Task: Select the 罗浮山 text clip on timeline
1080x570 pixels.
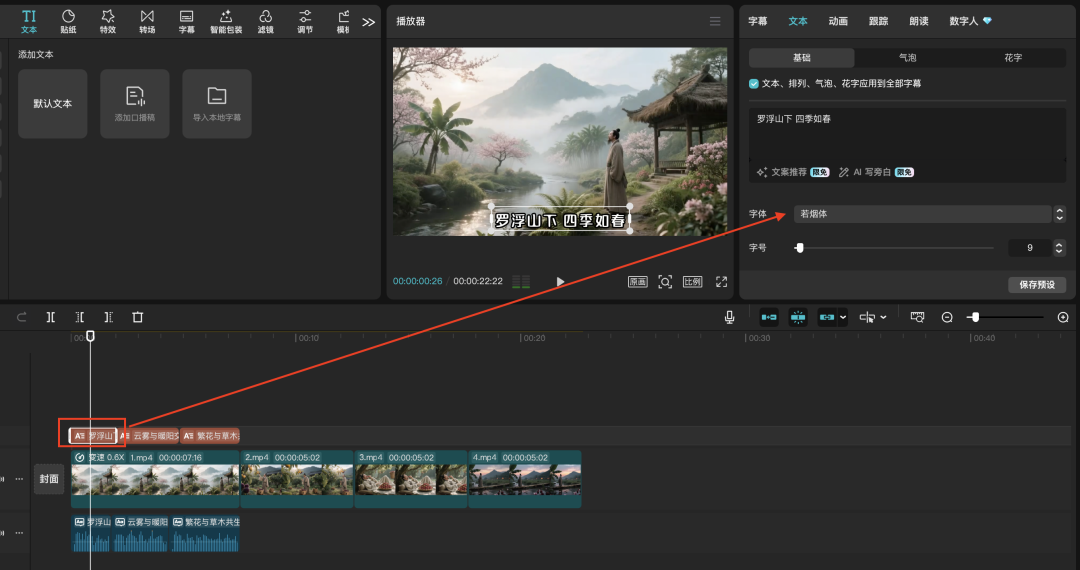Action: tap(93, 436)
